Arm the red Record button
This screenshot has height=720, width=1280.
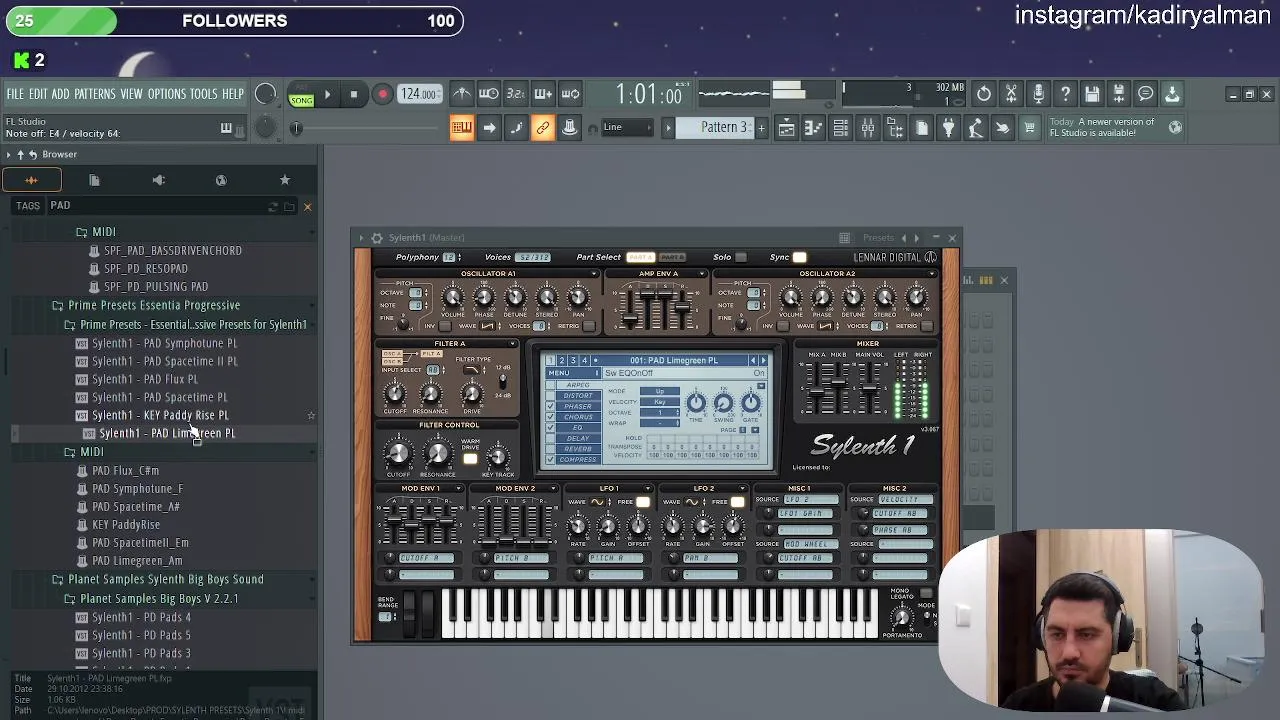click(382, 95)
